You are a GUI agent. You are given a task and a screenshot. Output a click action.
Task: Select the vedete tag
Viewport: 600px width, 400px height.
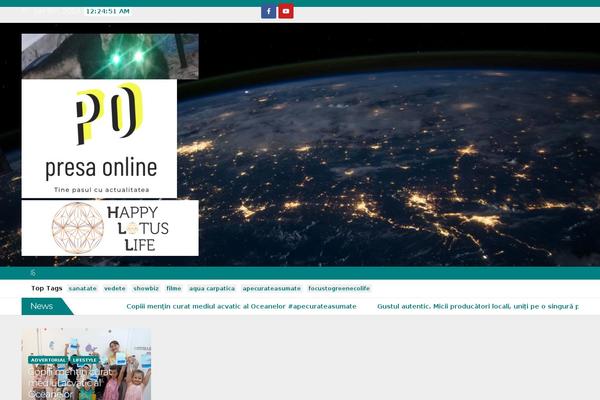[115, 288]
